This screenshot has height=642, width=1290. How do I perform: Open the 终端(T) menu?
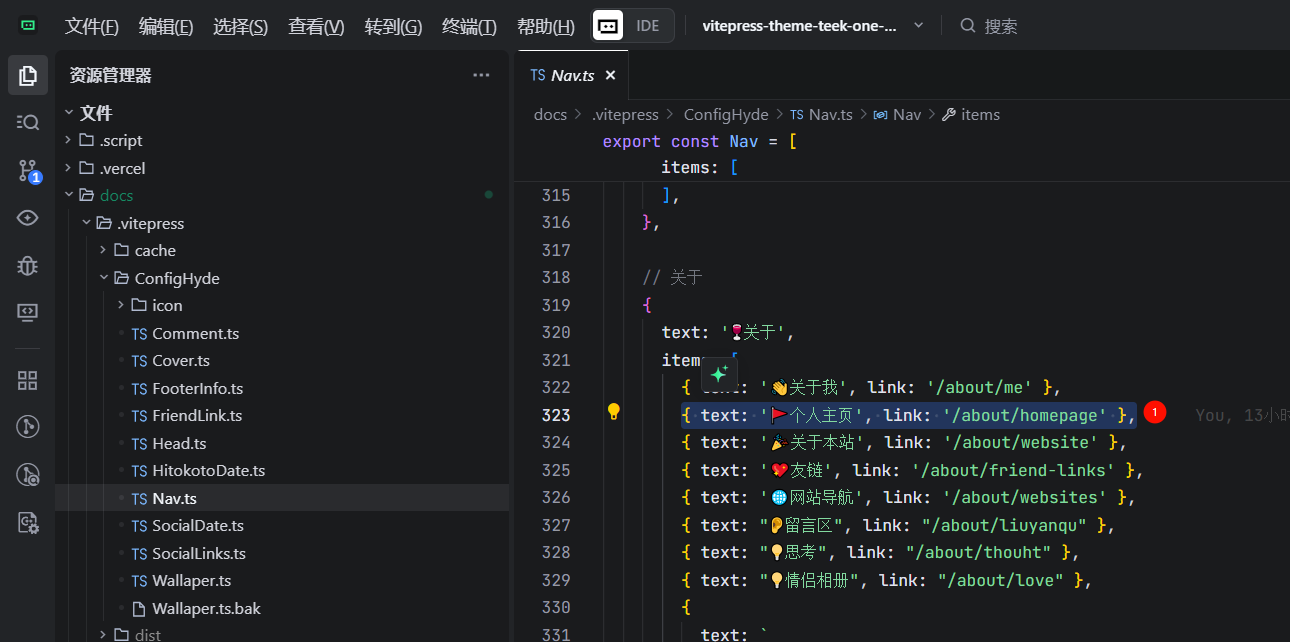pos(469,26)
